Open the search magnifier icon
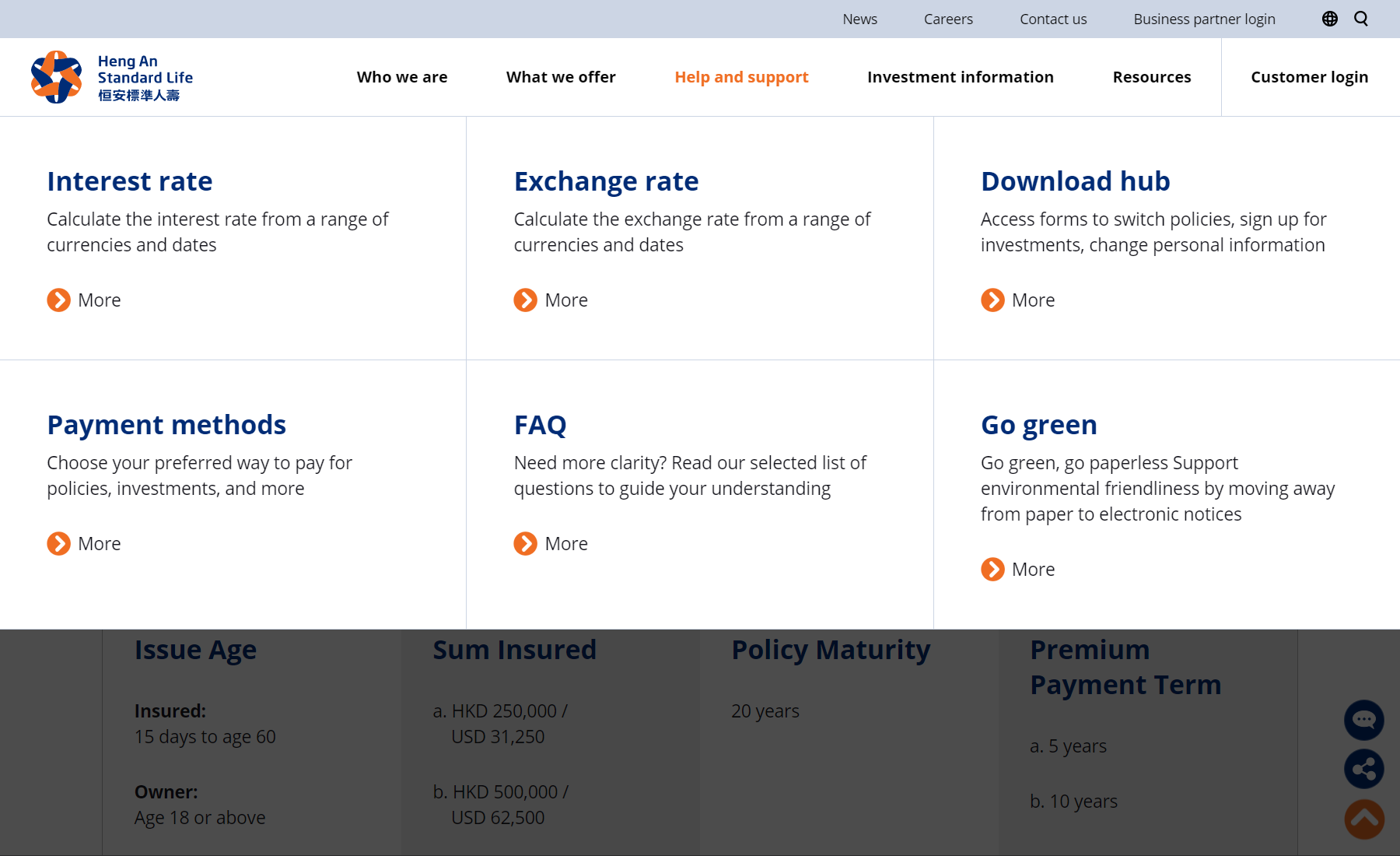Screen dimensions: 1400x856 pyautogui.click(x=1360, y=19)
